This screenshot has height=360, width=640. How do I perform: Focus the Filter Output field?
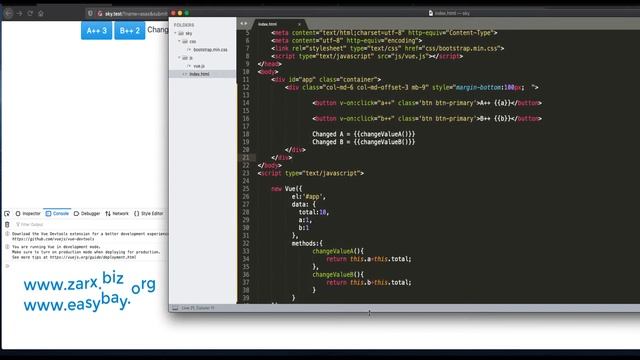click(x=90, y=224)
